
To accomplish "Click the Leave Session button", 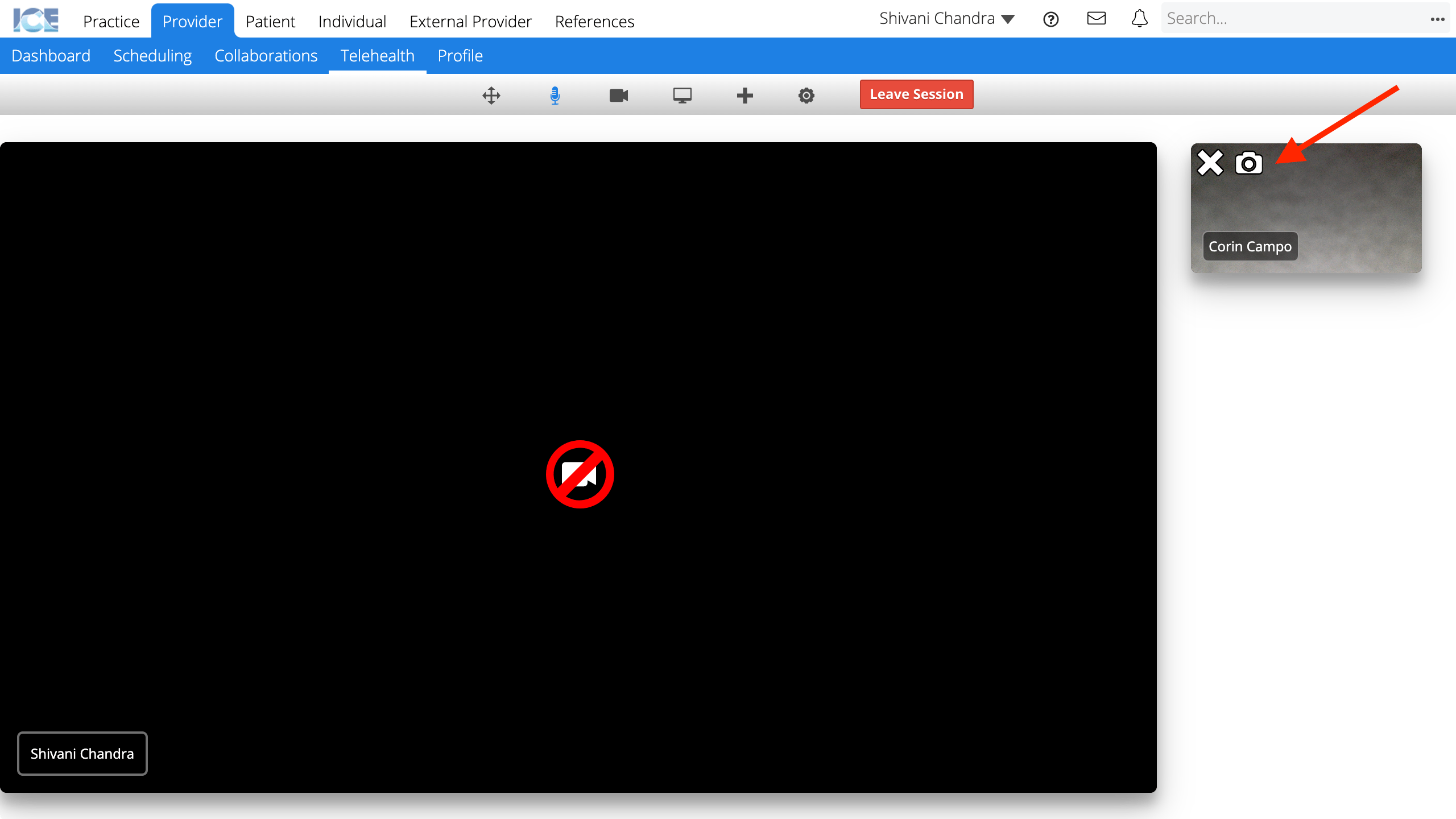I will click(x=916, y=94).
